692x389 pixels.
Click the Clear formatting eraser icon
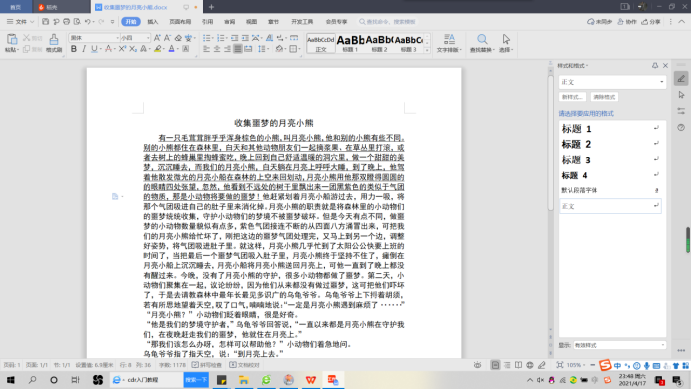[178, 38]
